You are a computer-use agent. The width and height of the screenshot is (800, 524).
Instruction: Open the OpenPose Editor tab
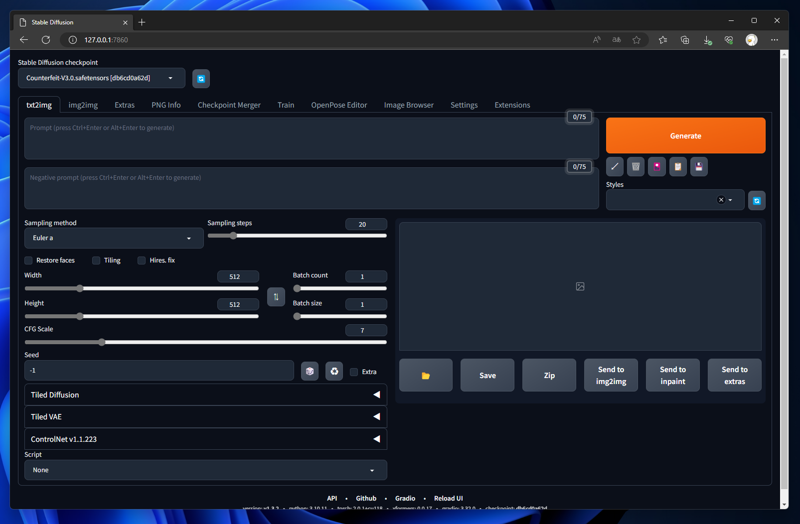pyautogui.click(x=339, y=105)
